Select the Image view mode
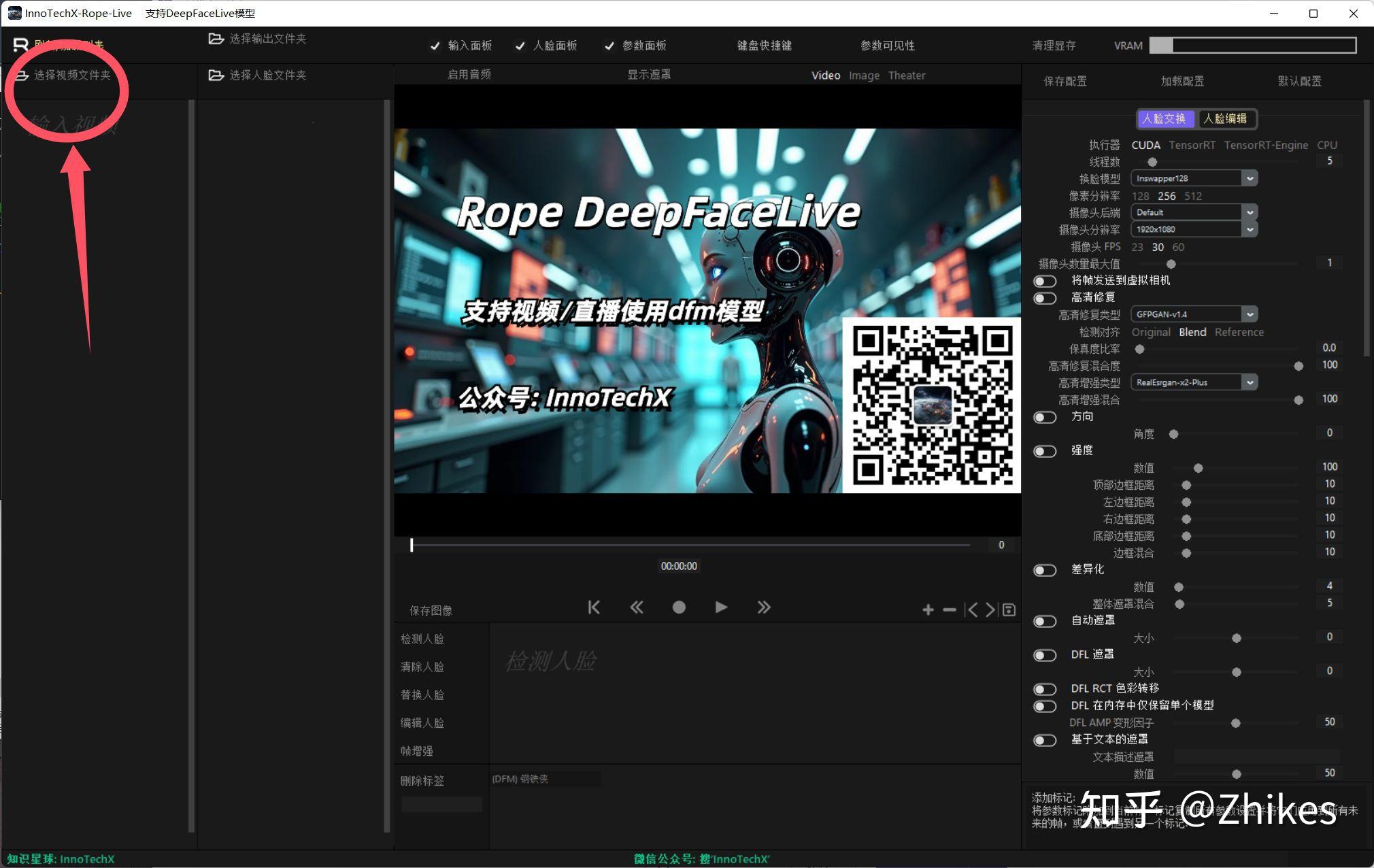1374x868 pixels. [864, 76]
